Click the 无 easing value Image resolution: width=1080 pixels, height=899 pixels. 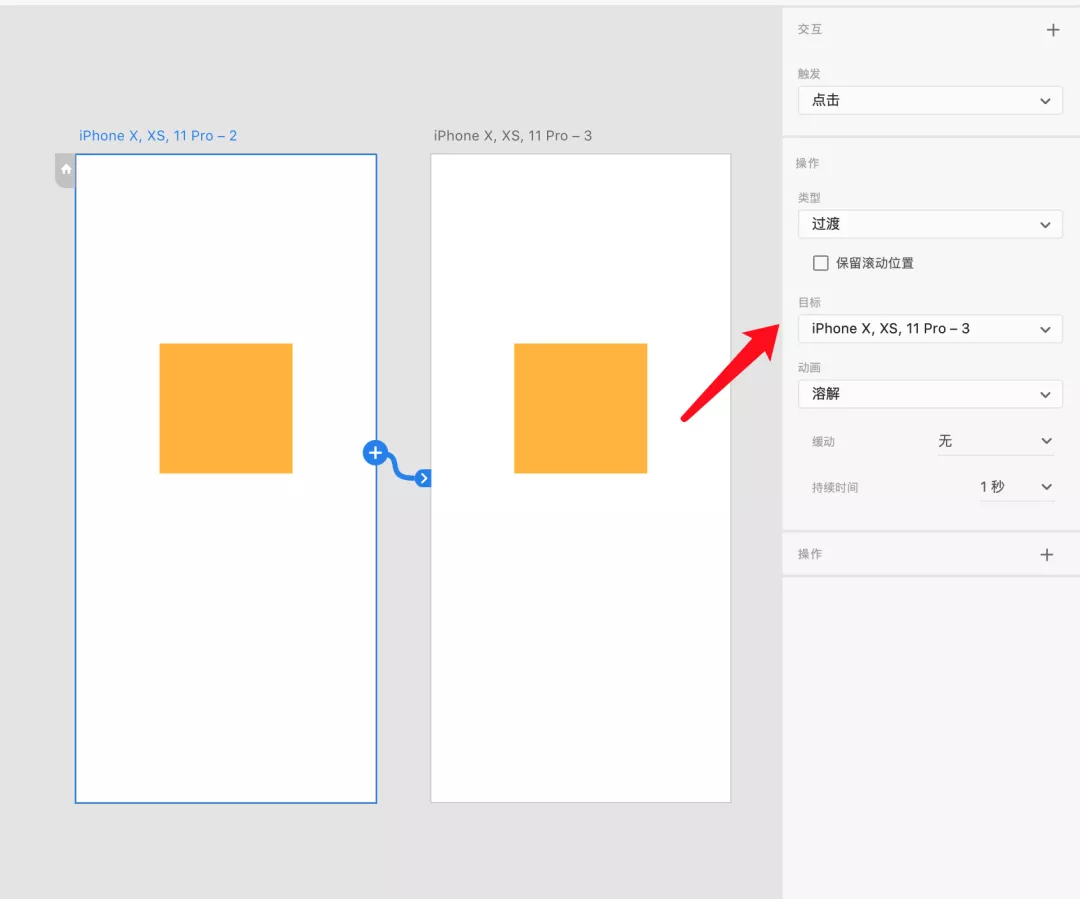click(x=945, y=441)
